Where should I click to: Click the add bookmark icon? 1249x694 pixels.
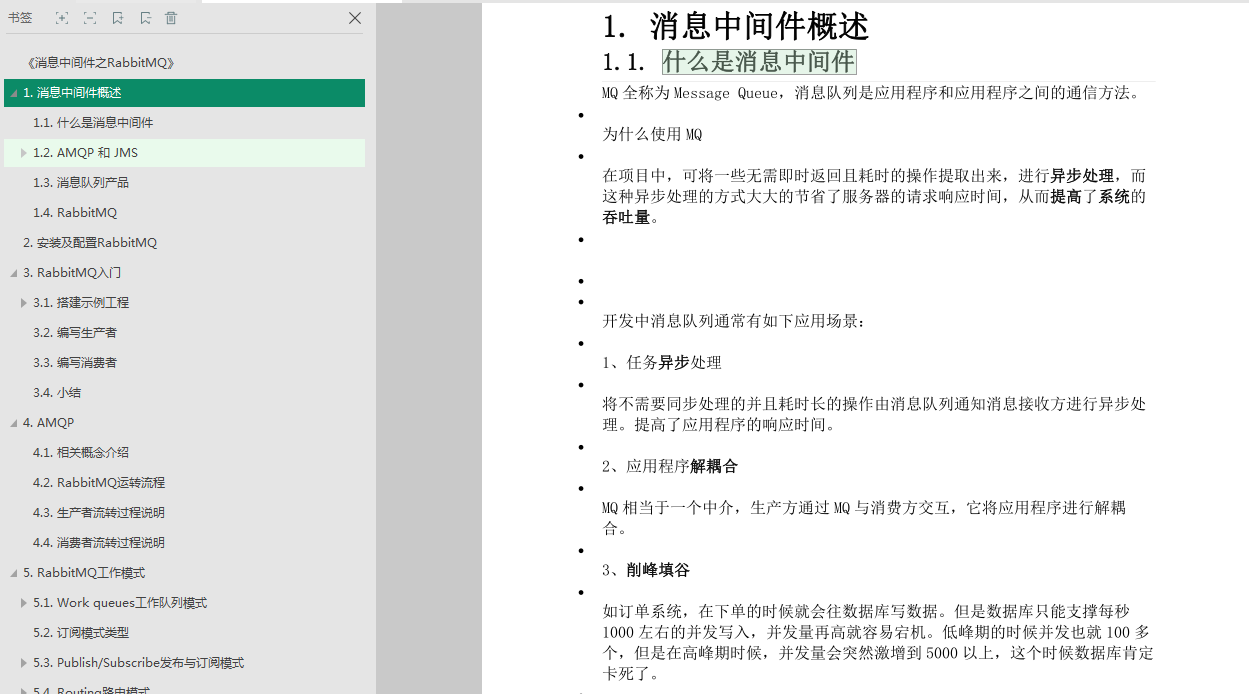117,18
